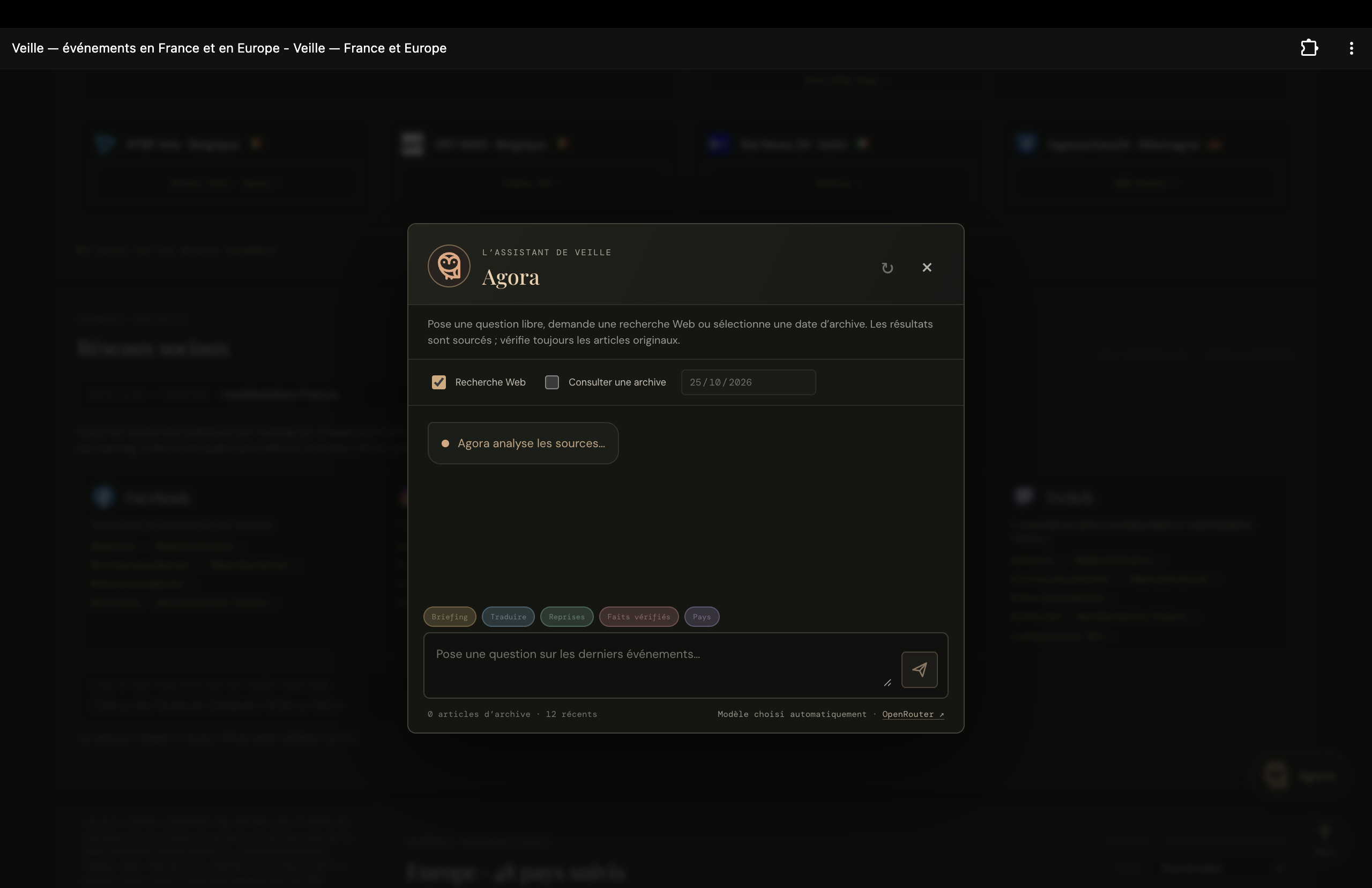
Task: Click the L'ASSISTANT DE VEILLE heading
Action: tap(546, 253)
